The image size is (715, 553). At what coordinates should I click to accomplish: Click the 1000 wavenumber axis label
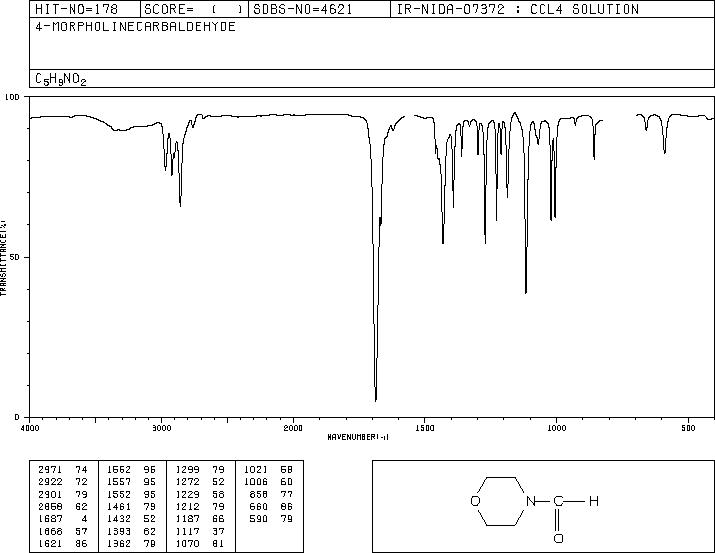pyautogui.click(x=556, y=428)
